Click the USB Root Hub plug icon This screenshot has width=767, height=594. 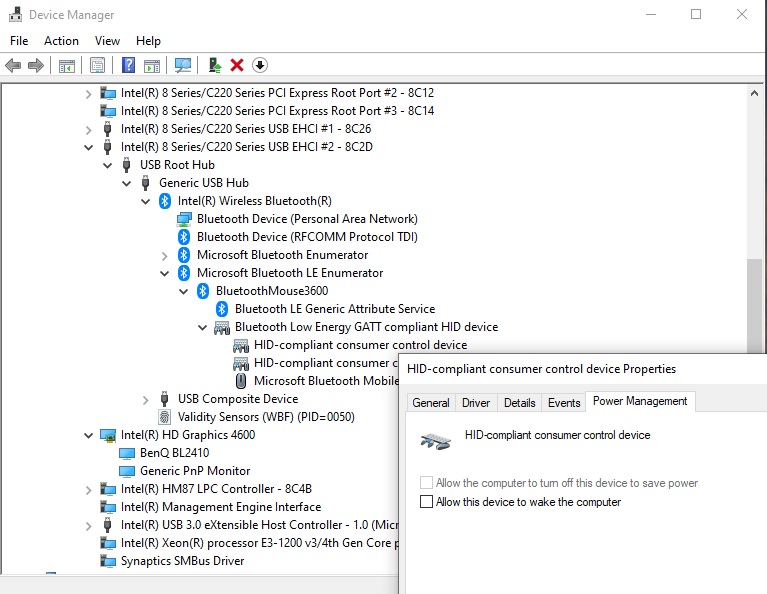pos(127,165)
